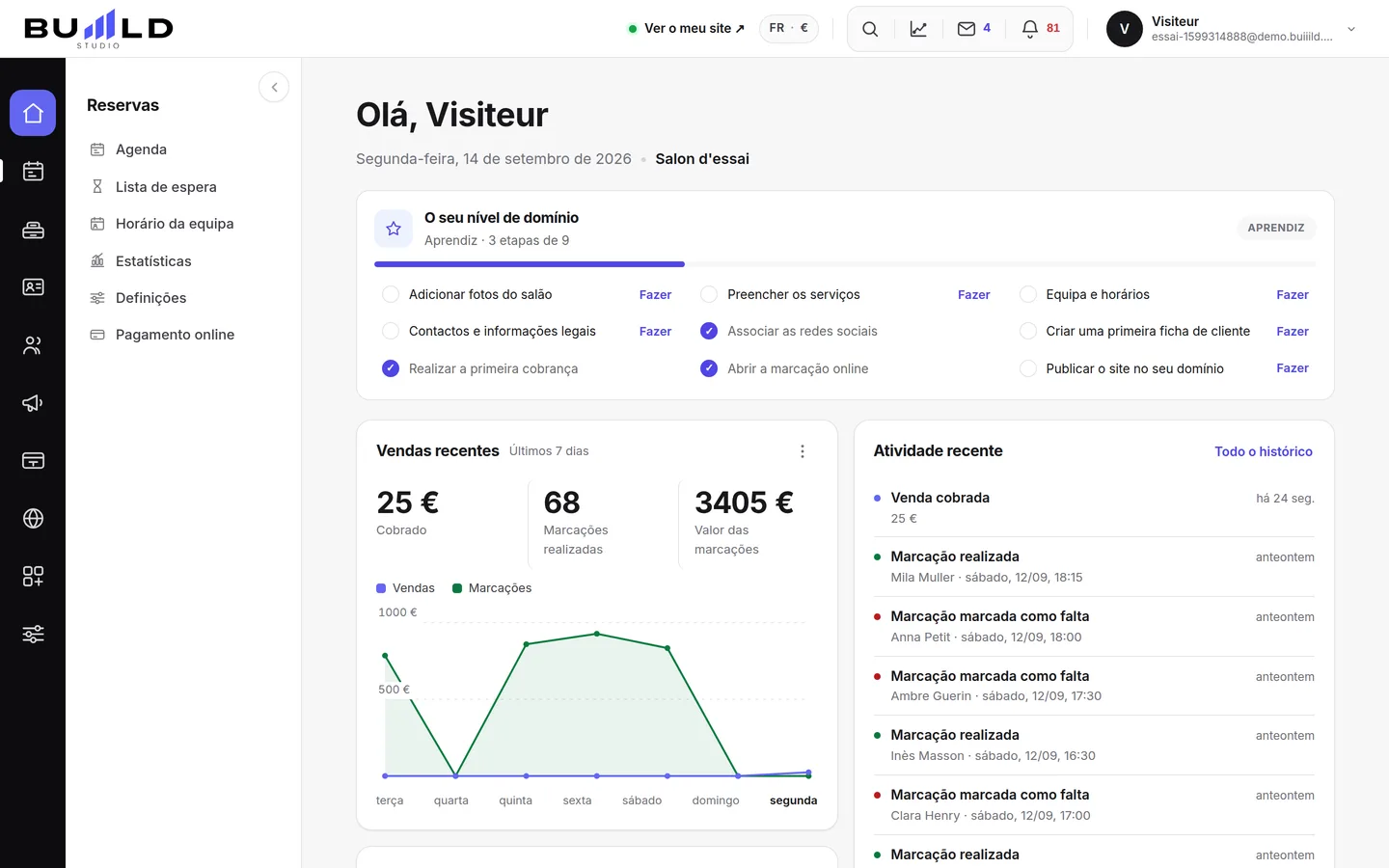Check Publicar o site no seu domínio circle
This screenshot has width=1389, height=868.
coord(1028,368)
